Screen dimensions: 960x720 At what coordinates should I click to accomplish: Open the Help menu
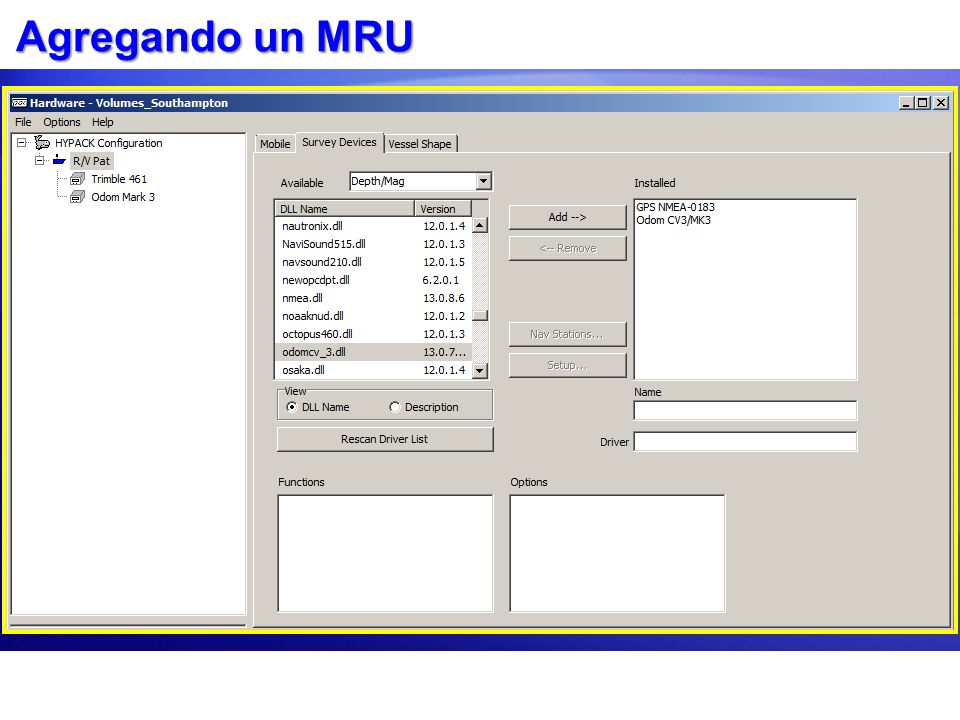(102, 122)
